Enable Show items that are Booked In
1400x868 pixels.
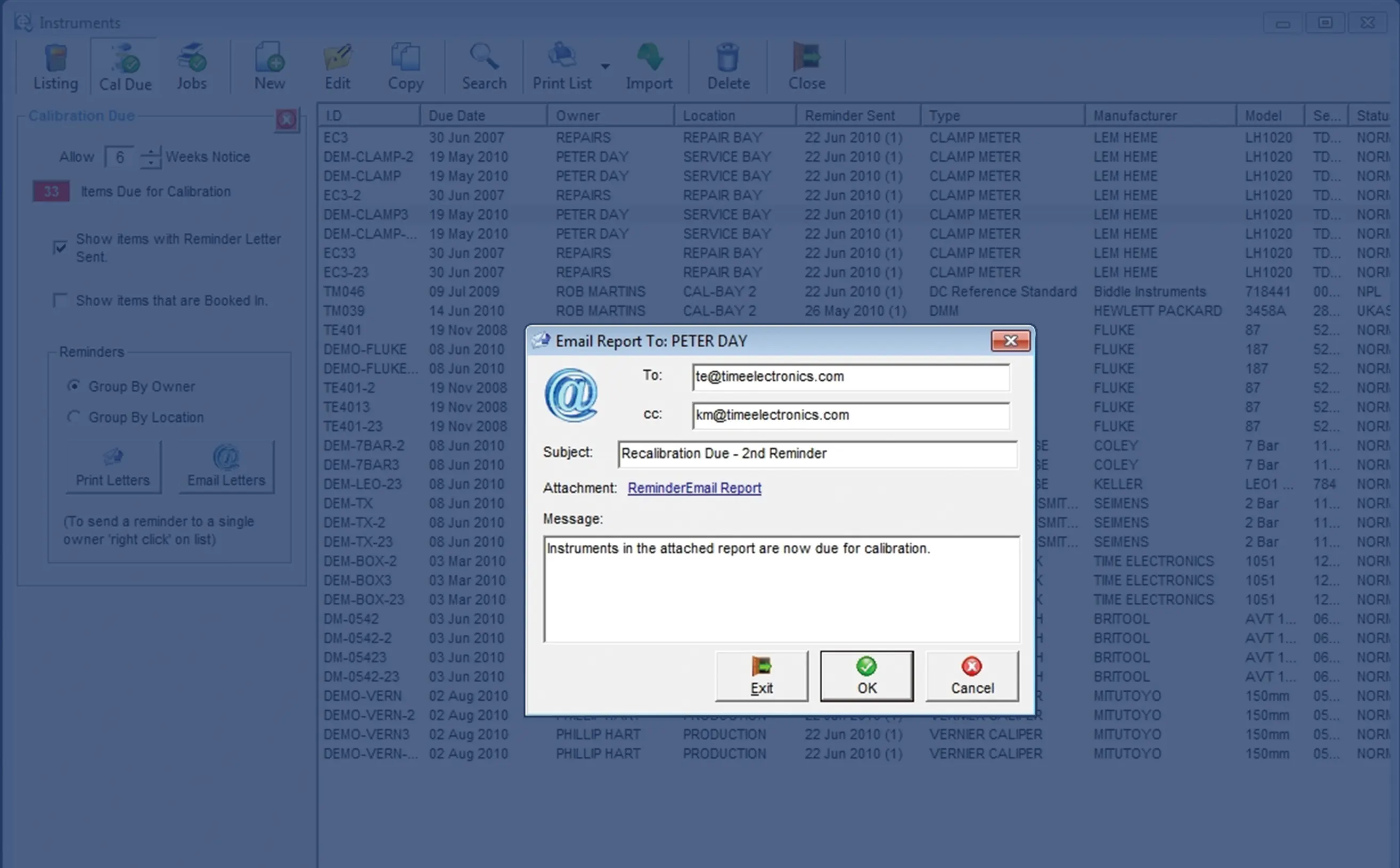coord(60,300)
